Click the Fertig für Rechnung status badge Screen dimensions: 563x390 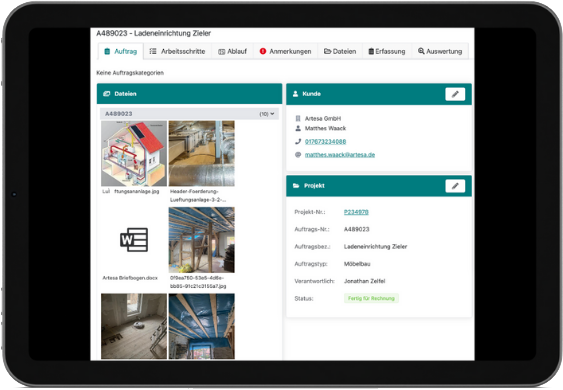pos(371,298)
